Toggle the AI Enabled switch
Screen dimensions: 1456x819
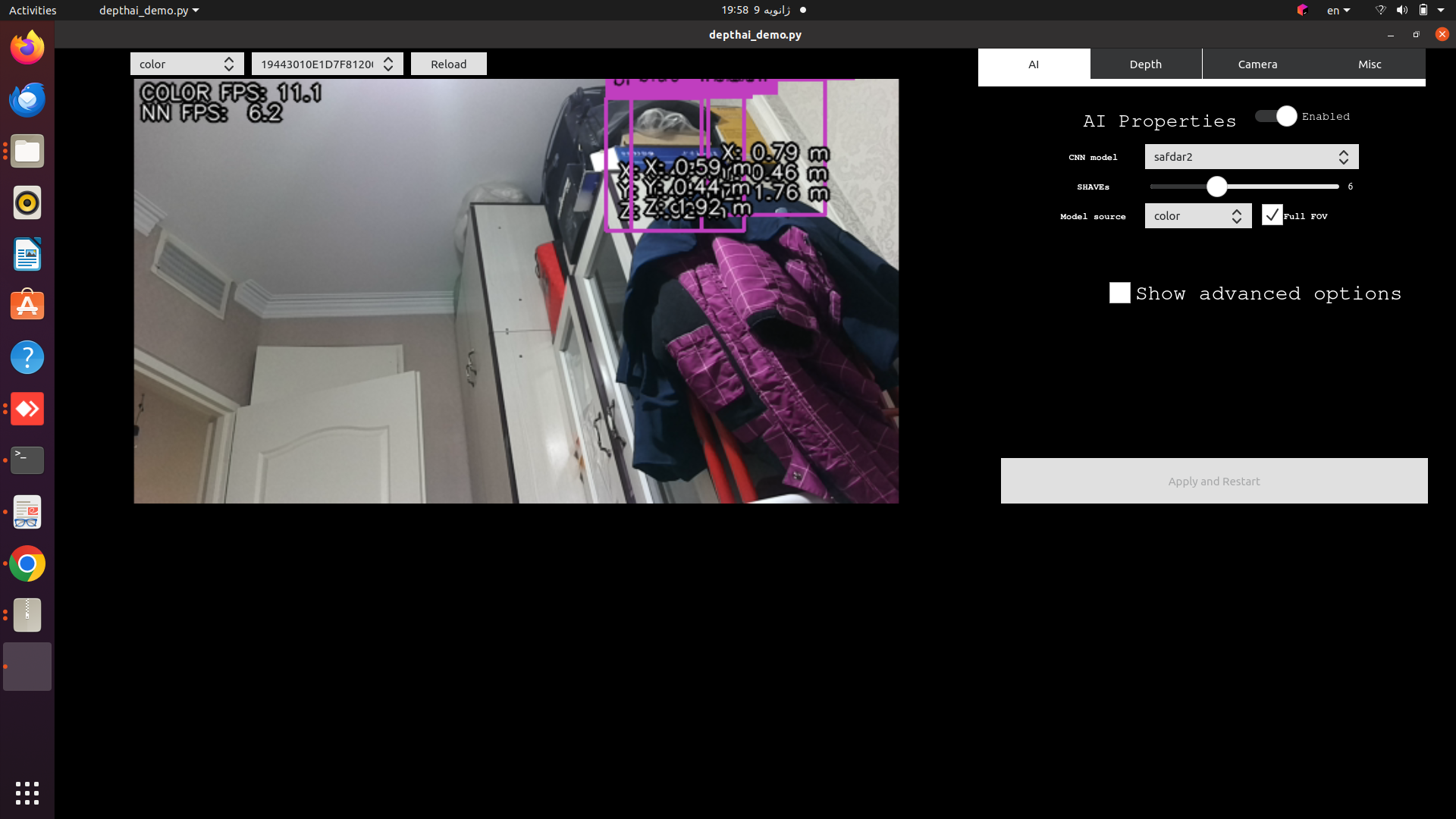[x=1276, y=116]
